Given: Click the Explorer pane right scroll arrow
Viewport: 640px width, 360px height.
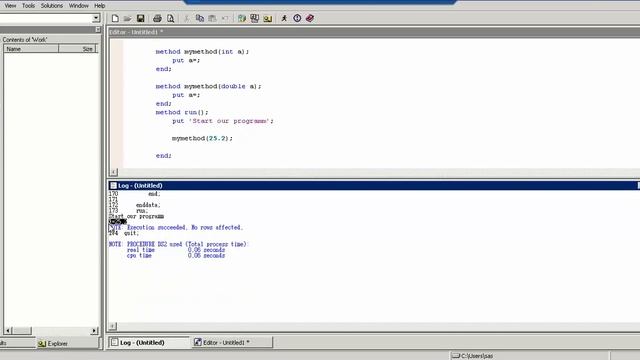Looking at the screenshot, I should point(94,331).
